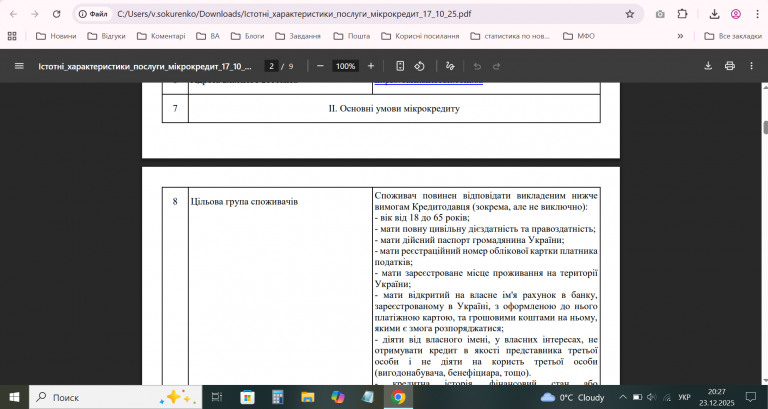
Task: Download the PDF from viewer toolbar
Action: [x=708, y=66]
